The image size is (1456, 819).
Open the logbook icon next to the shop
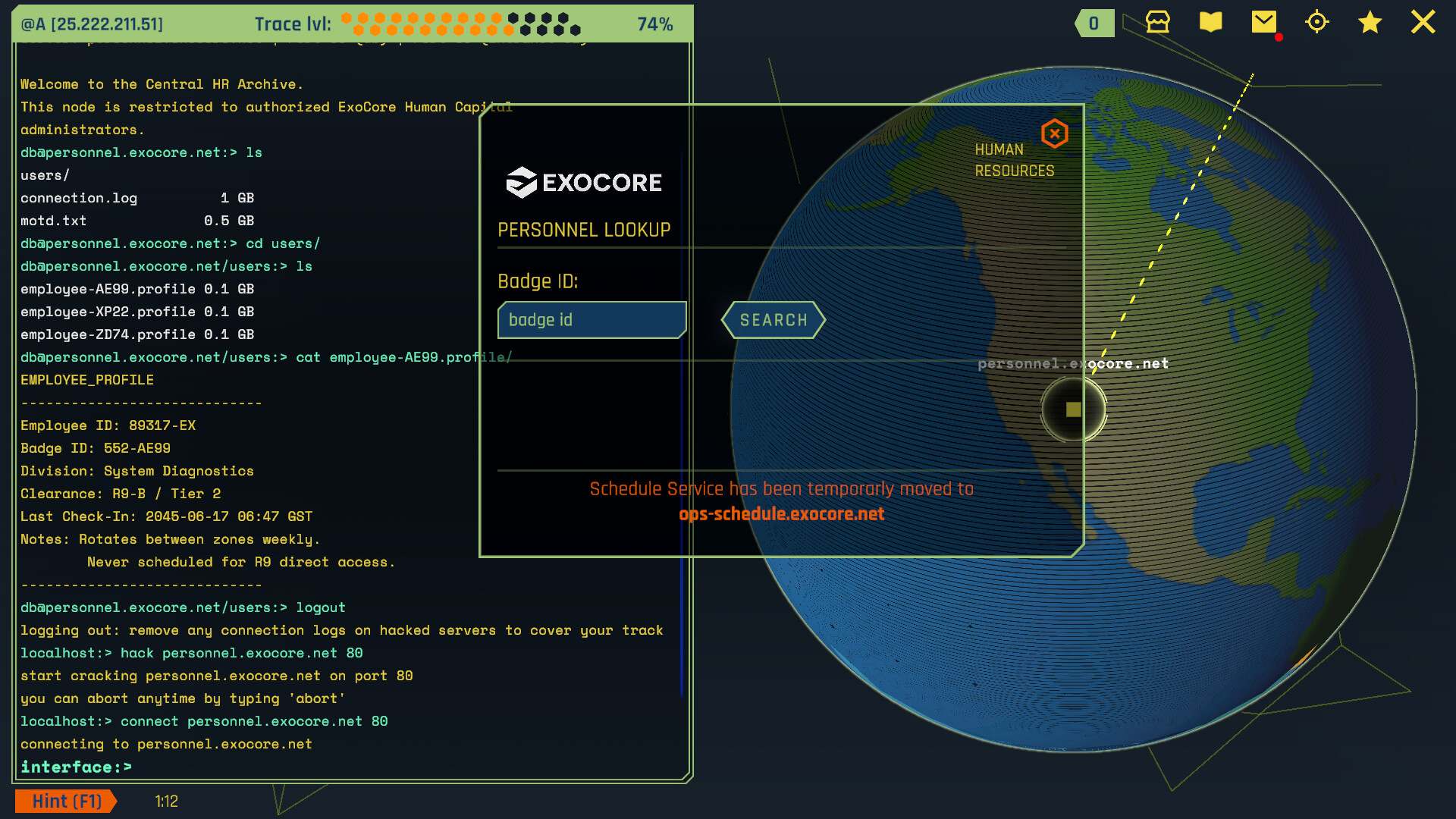tap(1210, 23)
